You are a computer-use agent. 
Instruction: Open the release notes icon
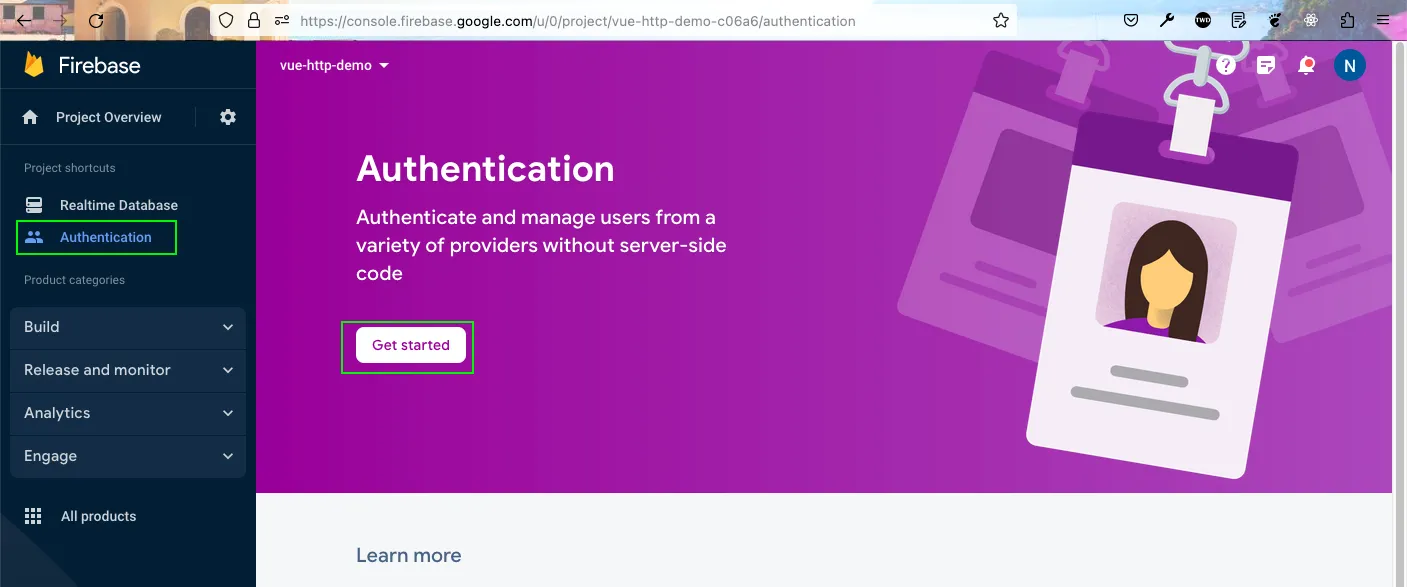(x=1266, y=66)
